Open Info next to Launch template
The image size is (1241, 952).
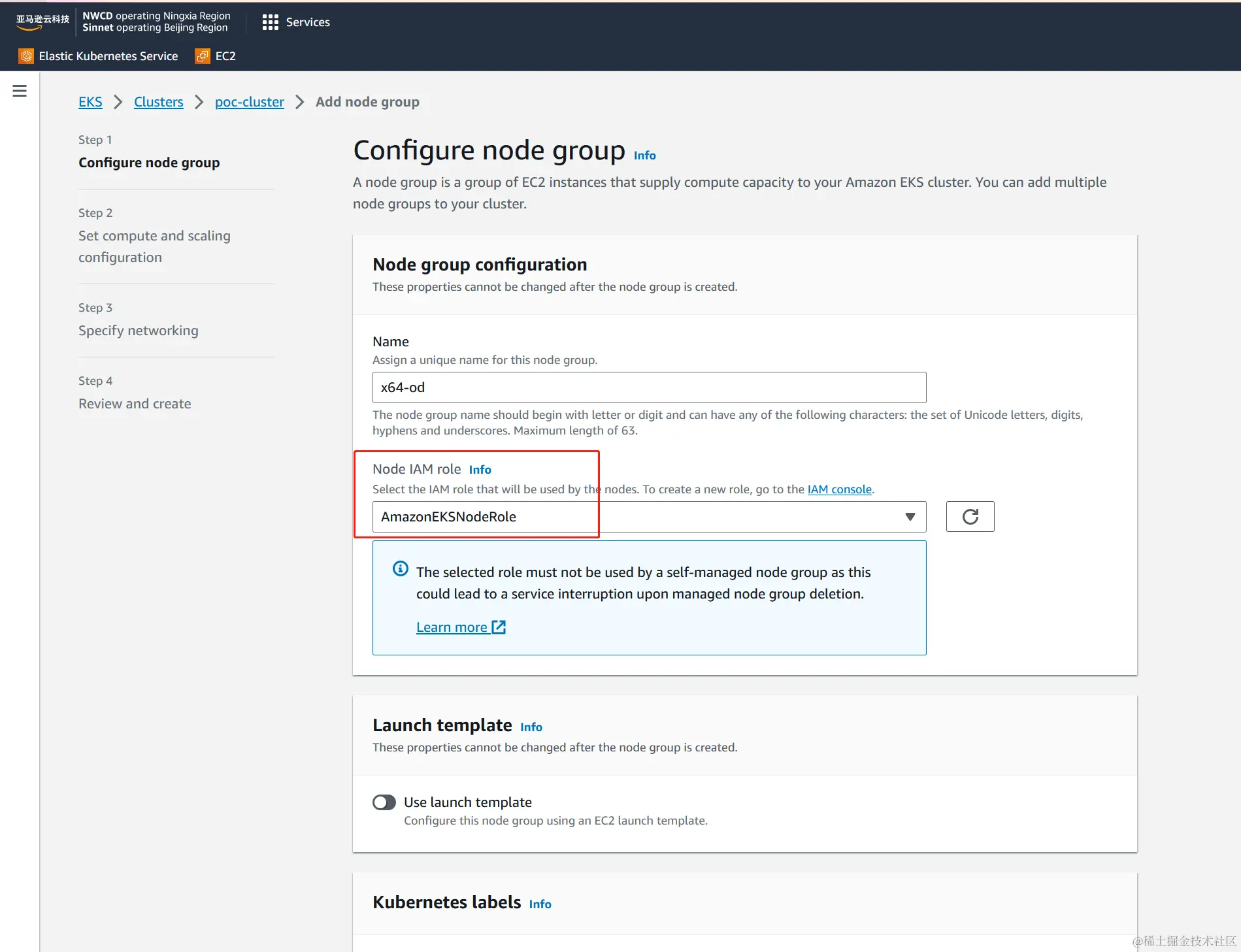click(531, 727)
